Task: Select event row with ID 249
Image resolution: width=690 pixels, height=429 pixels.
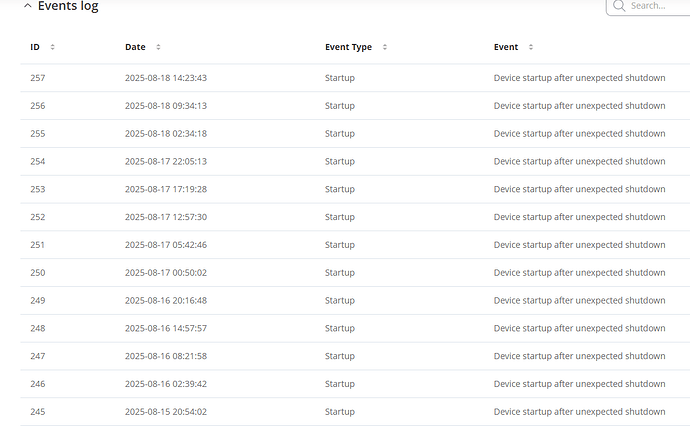Action: click(x=38, y=300)
